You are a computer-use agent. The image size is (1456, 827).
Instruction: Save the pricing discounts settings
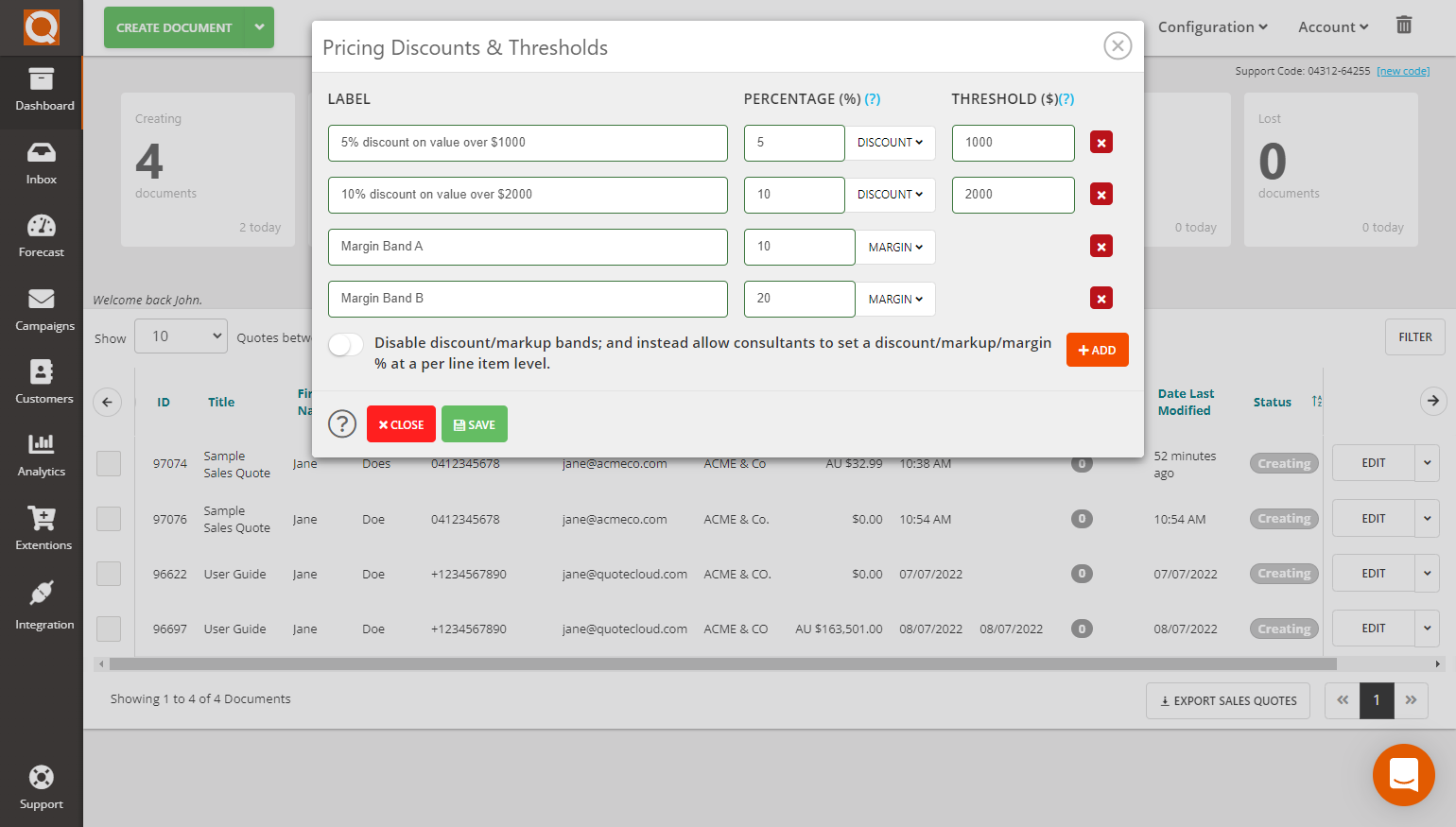pyautogui.click(x=474, y=423)
